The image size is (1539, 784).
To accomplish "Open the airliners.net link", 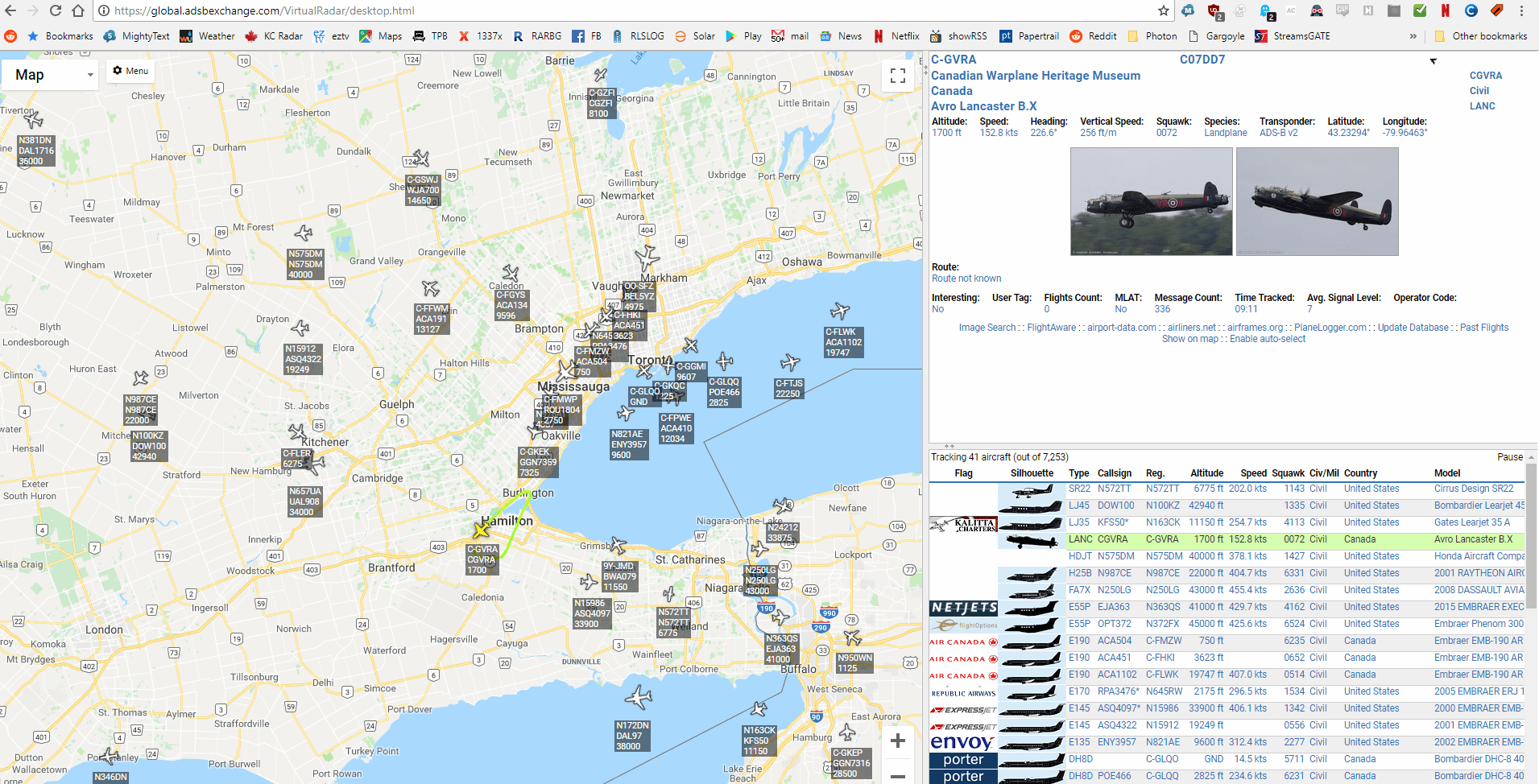I will click(1192, 328).
